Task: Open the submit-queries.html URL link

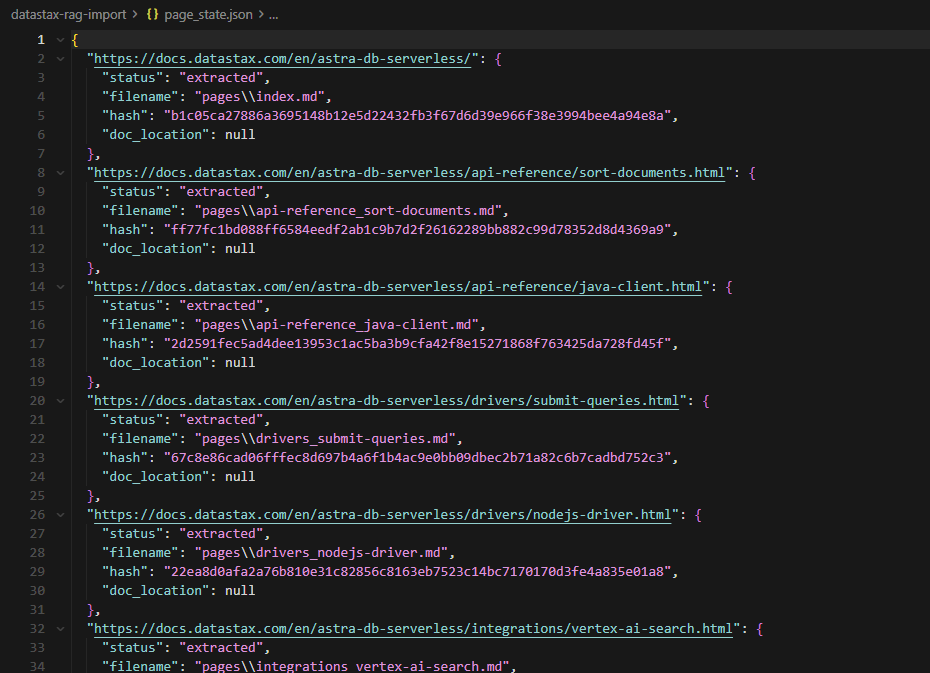Action: [x=386, y=401]
